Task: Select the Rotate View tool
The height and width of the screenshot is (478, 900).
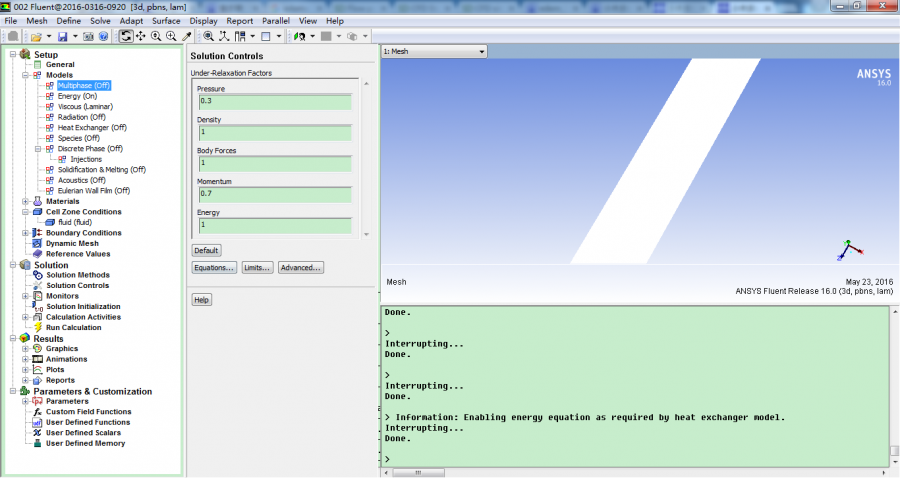Action: pos(126,36)
